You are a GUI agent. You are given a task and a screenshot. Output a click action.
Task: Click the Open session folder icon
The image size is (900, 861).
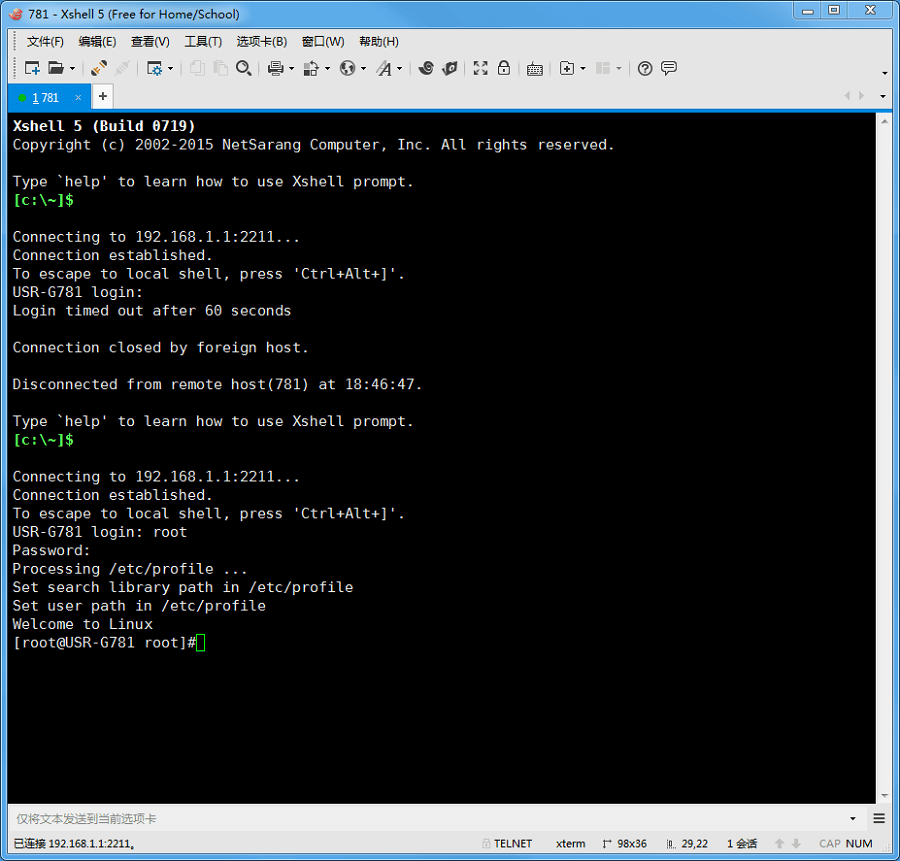click(x=56, y=68)
